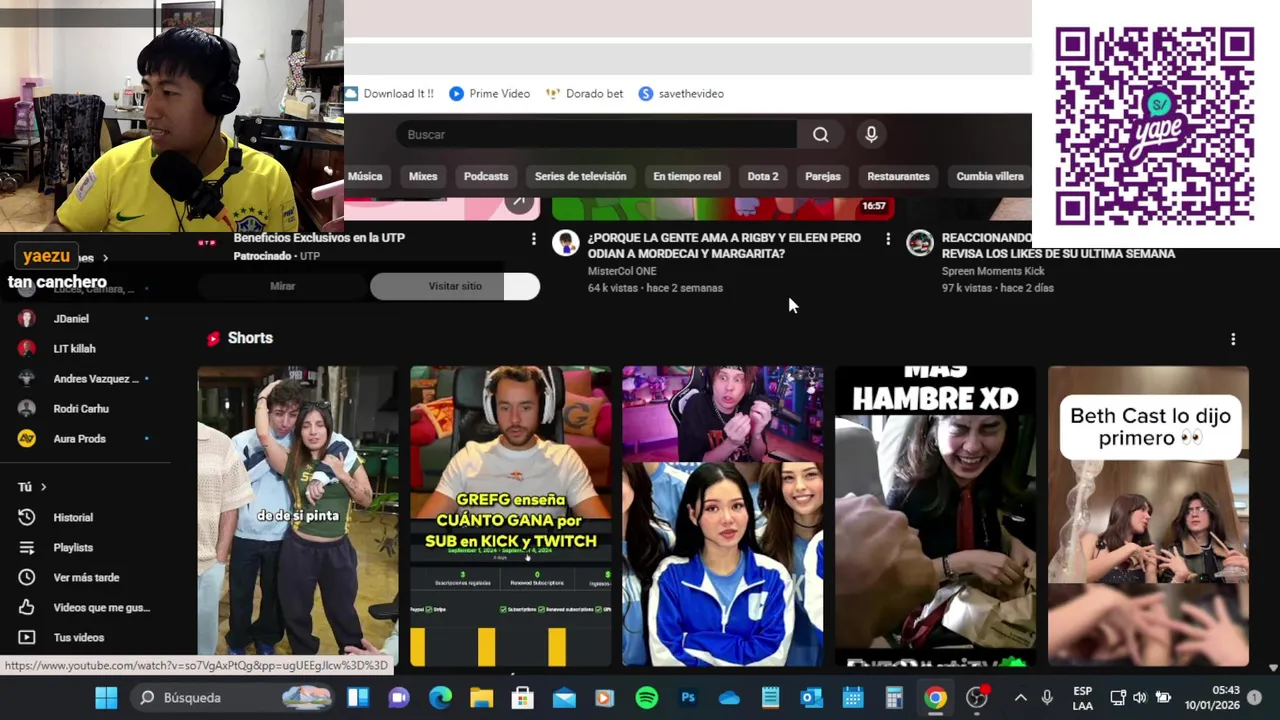The height and width of the screenshot is (720, 1280).
Task: Open Spreen Moments Kick channel avatar
Action: point(920,243)
